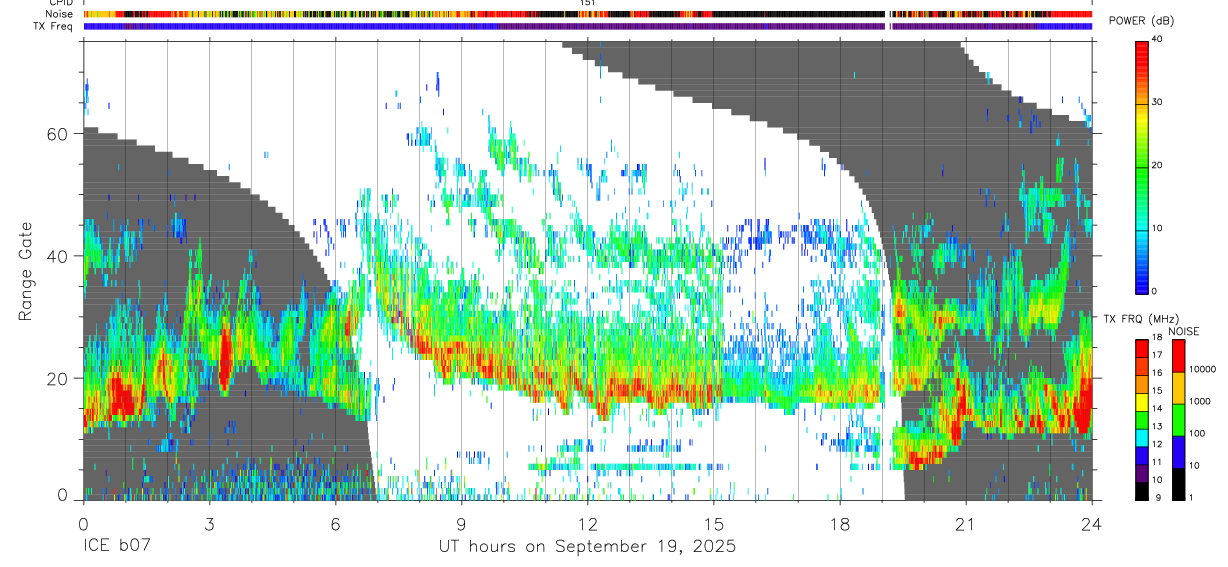The height and width of the screenshot is (567, 1228).
Task: Click the '24' hour tick label
Action: (1091, 523)
